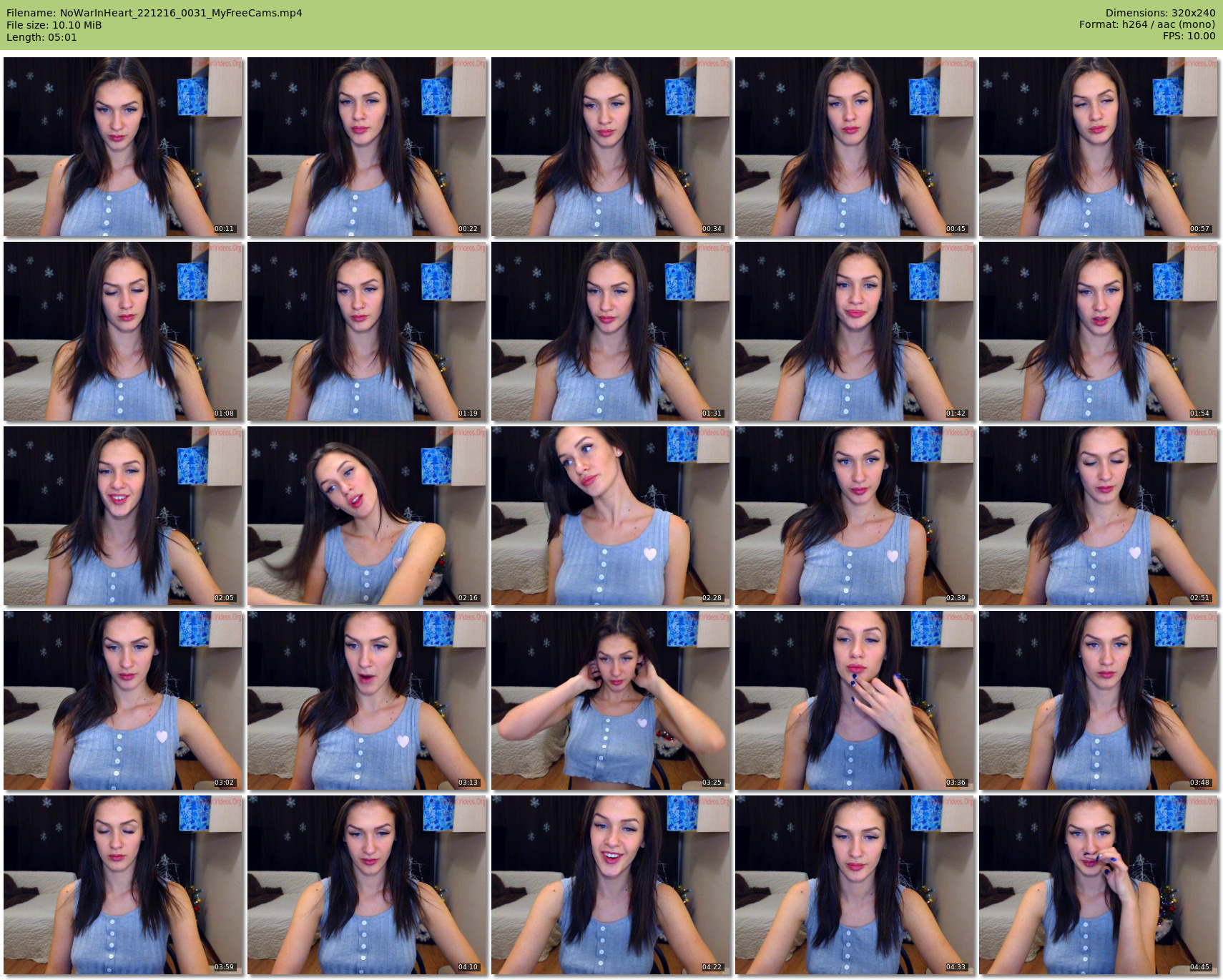Viewport: 1223px width, 980px height.
Task: Pick the thumbnail marked 01:31
Action: click(x=611, y=331)
